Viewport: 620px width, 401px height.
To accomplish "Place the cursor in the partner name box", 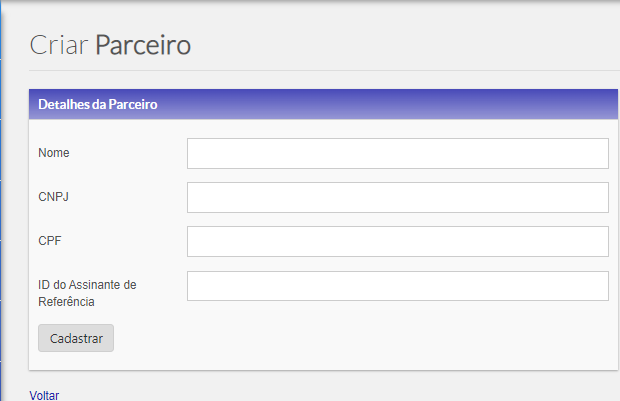I will click(x=397, y=153).
